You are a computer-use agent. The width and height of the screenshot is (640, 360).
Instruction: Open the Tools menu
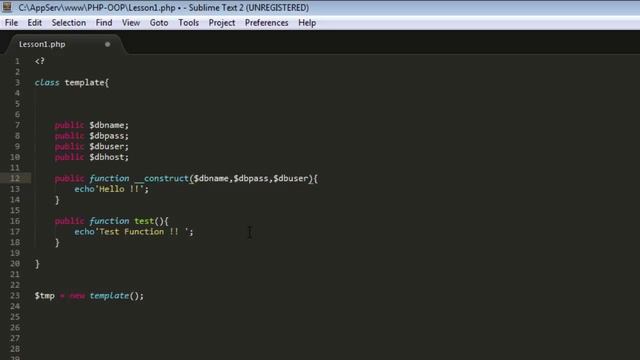189,23
